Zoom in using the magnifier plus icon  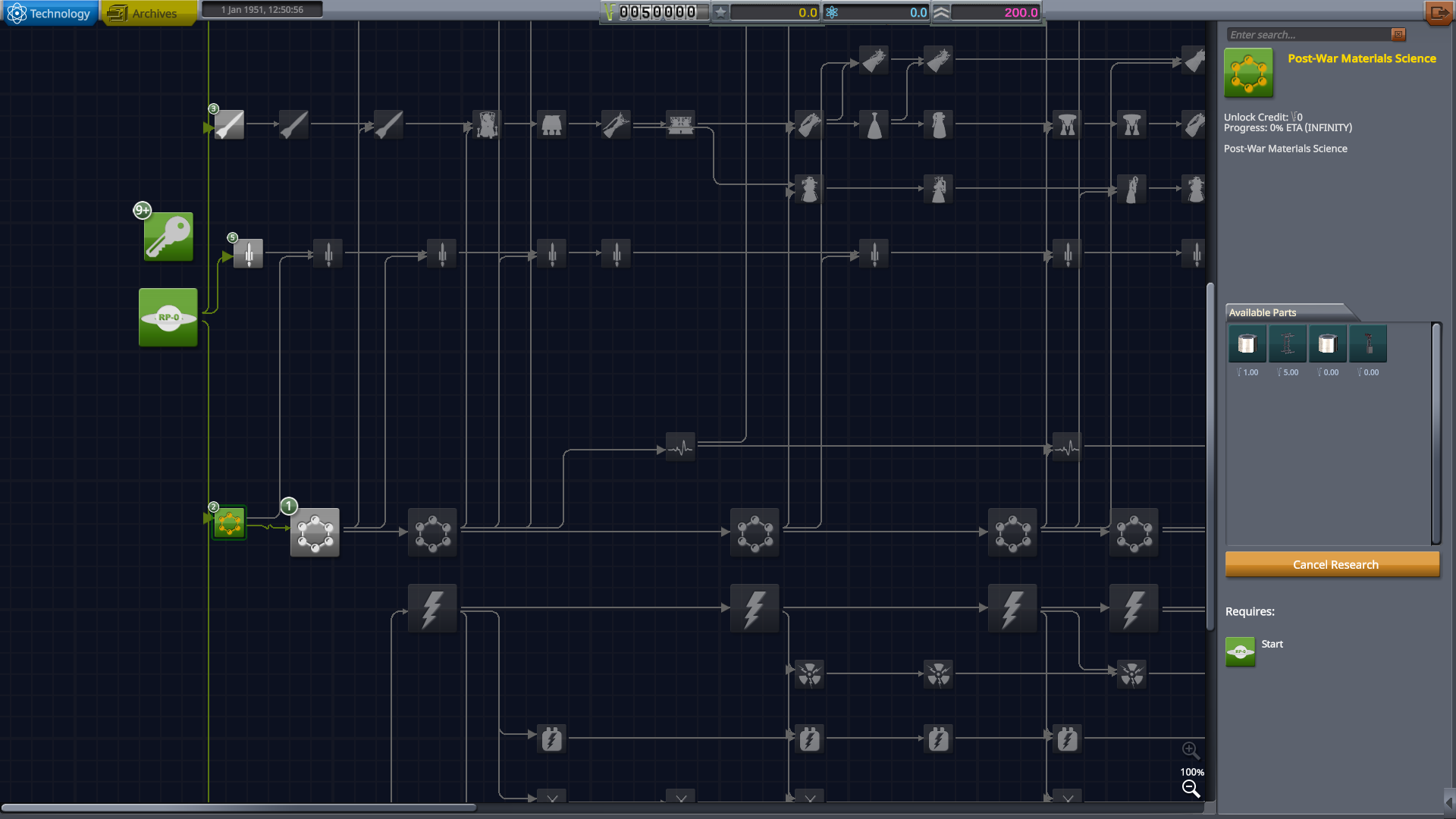point(1190,750)
